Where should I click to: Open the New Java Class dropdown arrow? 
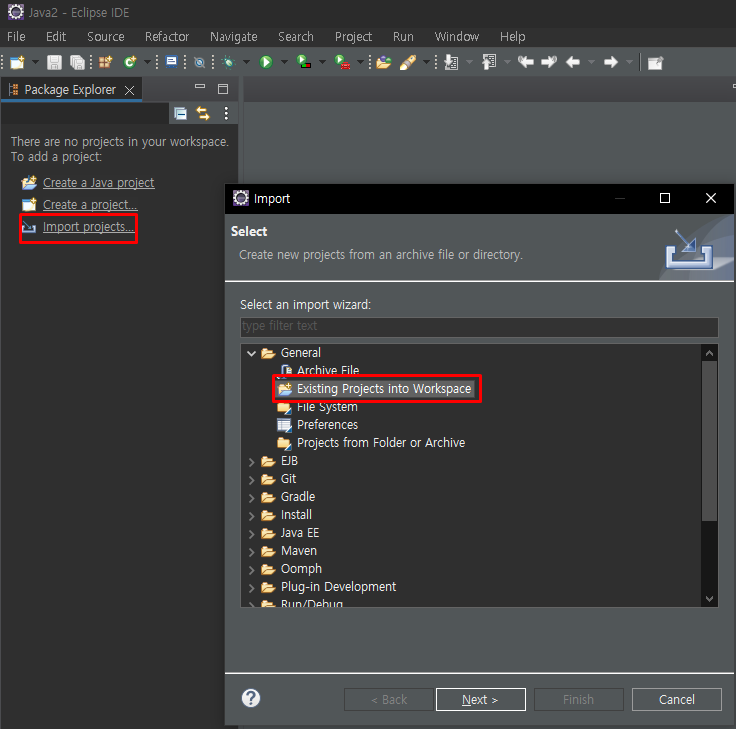pyautogui.click(x=147, y=62)
